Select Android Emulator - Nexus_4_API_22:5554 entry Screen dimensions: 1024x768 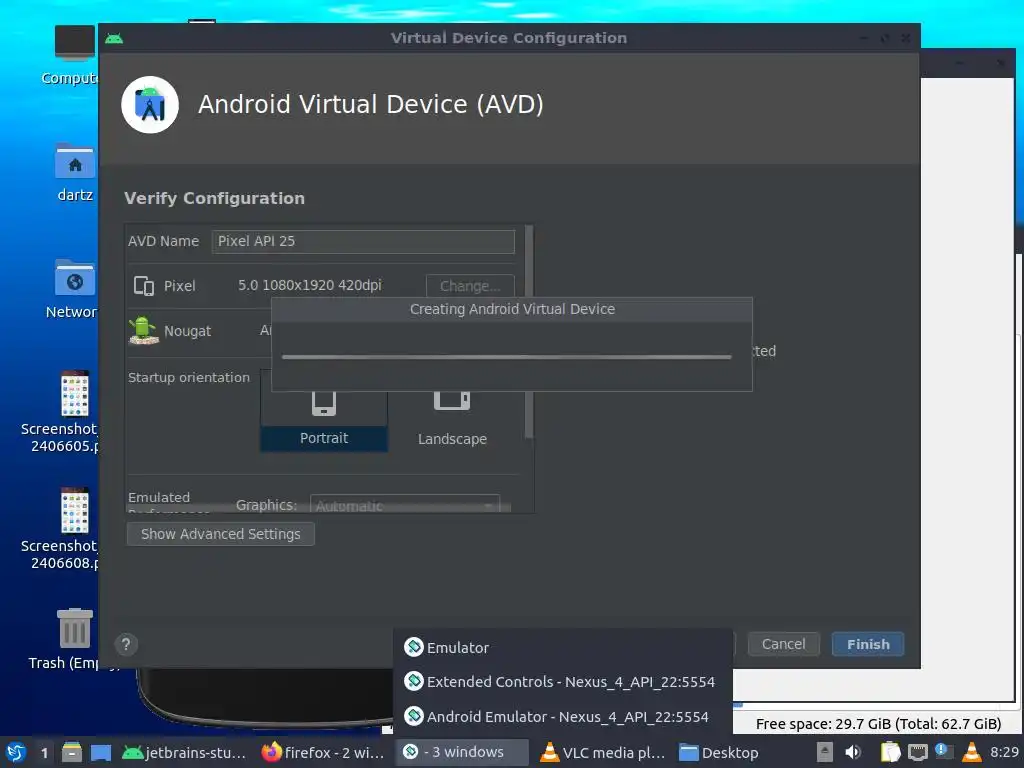(562, 716)
